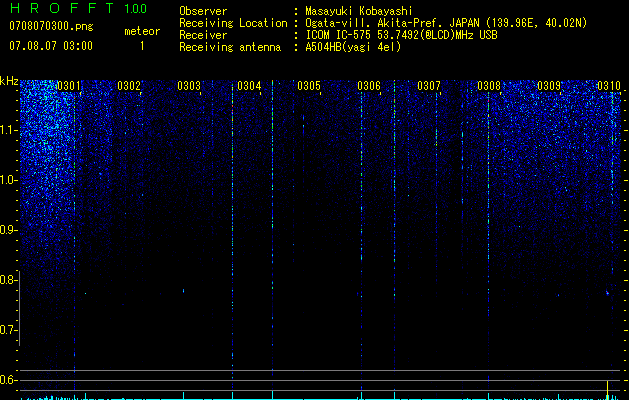Click the 0307 time marker

(x=429, y=86)
